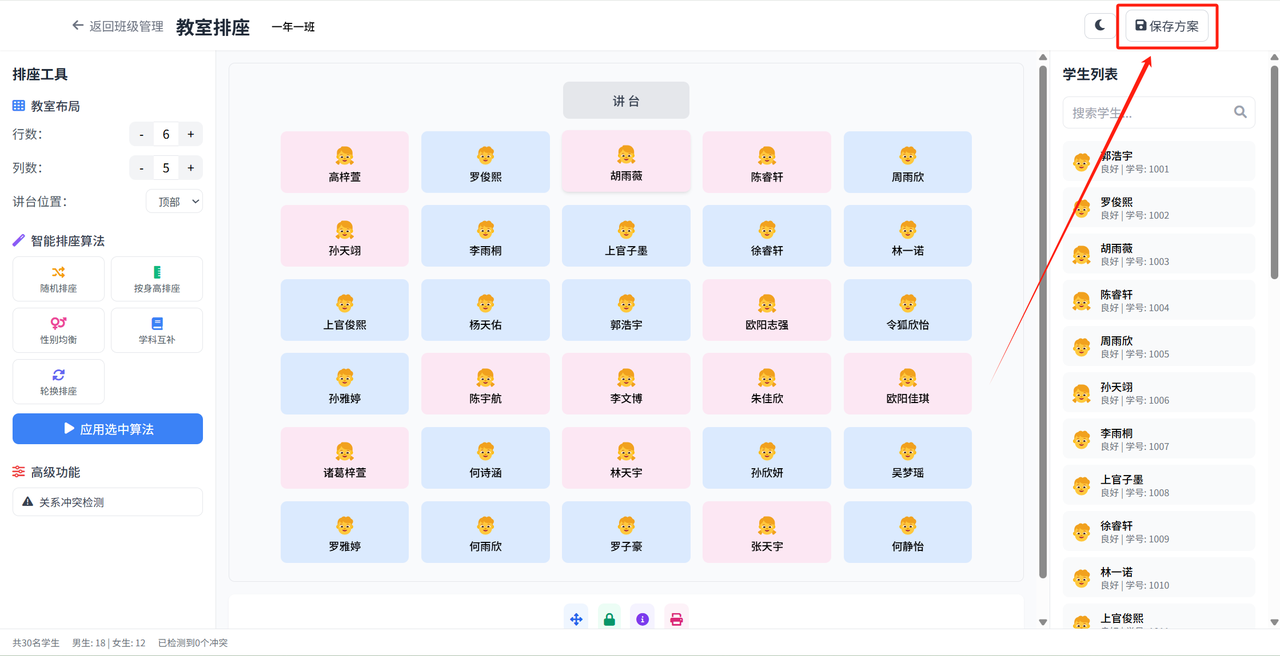
Task: Open the 讲台位置 position dropdown
Action: tap(174, 201)
